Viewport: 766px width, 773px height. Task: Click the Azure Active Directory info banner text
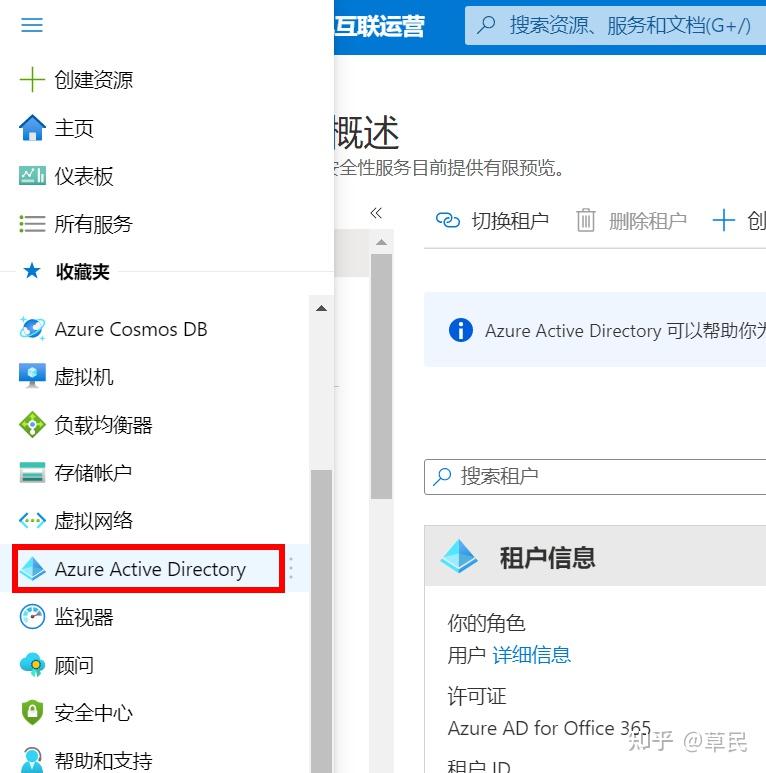coord(625,331)
